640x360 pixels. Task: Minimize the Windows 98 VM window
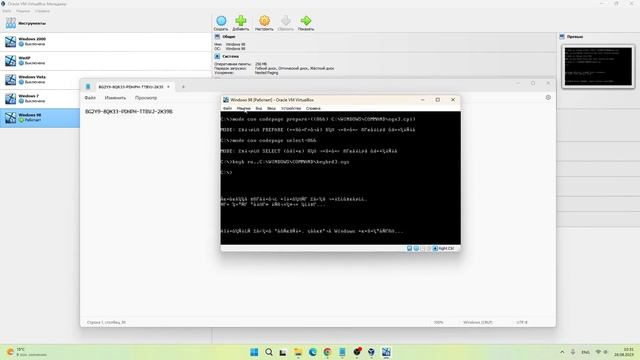click(422, 100)
